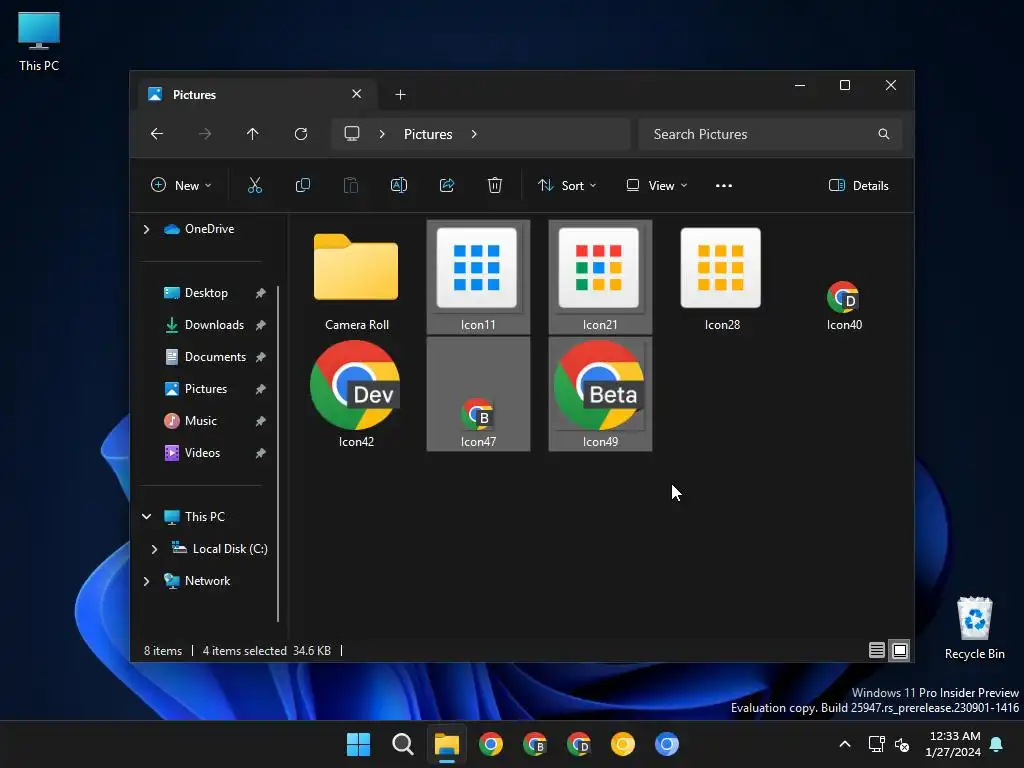The width and height of the screenshot is (1024, 768).
Task: Switch to details list view icon
Action: [877, 650]
